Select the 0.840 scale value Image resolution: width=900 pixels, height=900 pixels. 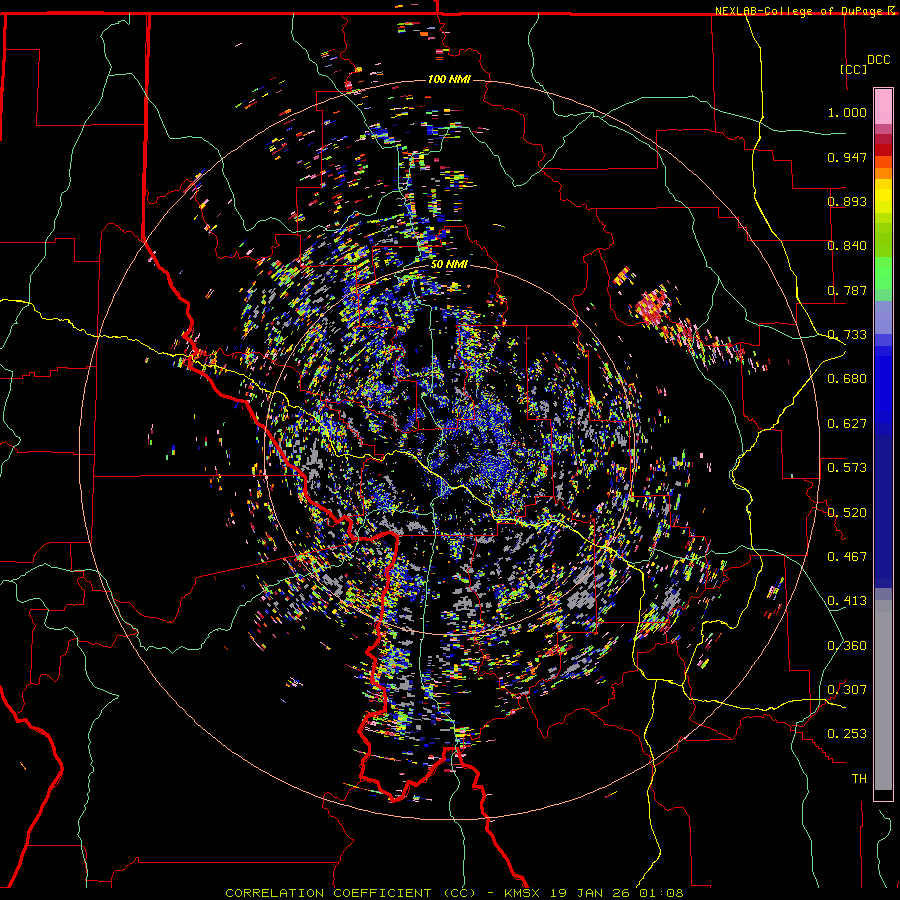click(847, 246)
